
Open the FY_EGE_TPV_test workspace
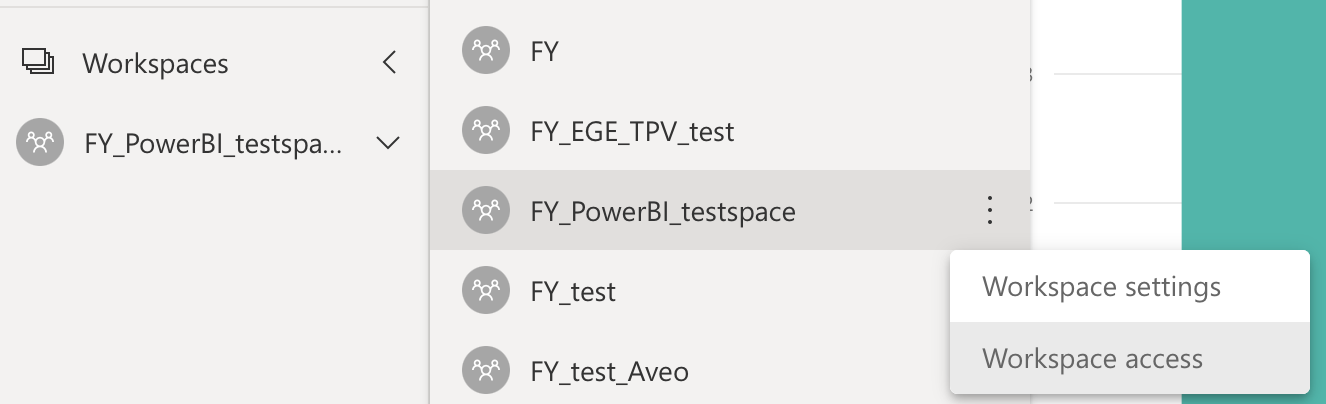[x=730, y=130]
